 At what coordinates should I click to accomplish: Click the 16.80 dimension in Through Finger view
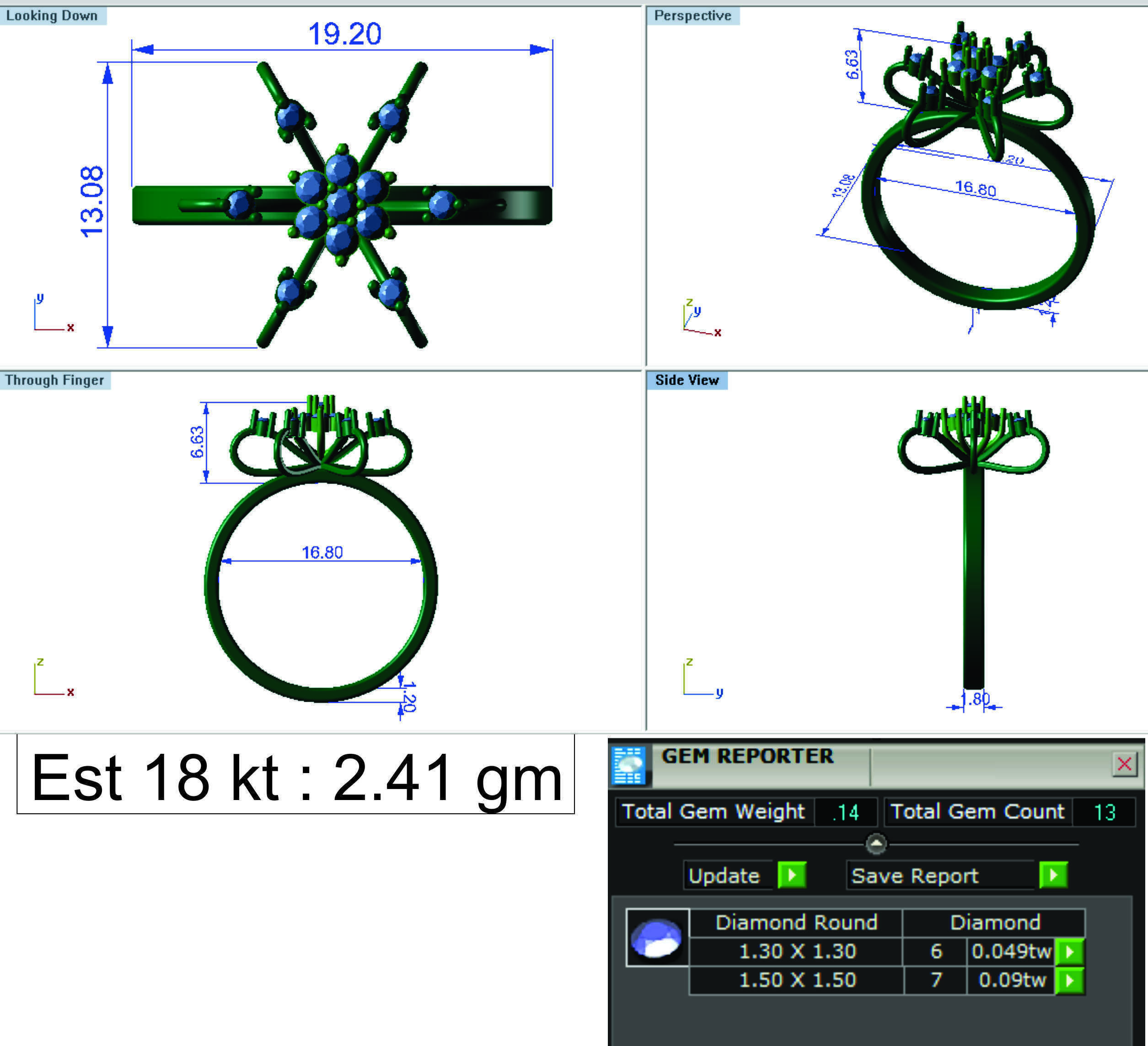click(322, 553)
